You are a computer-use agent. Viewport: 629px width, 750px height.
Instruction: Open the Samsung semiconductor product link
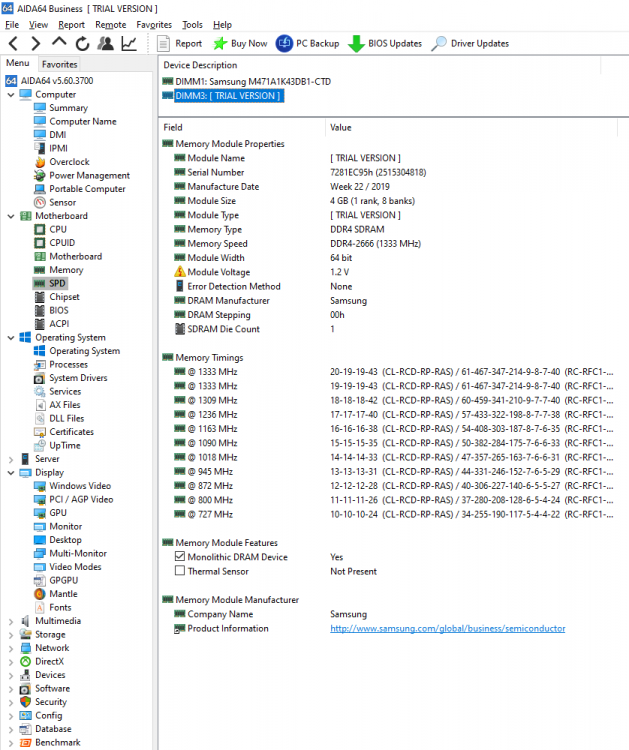(447, 629)
